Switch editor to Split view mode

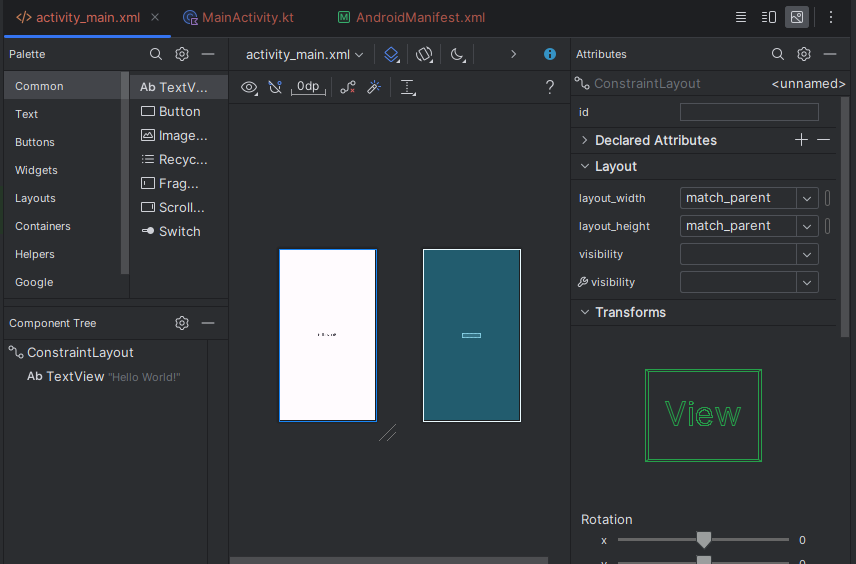pos(769,17)
